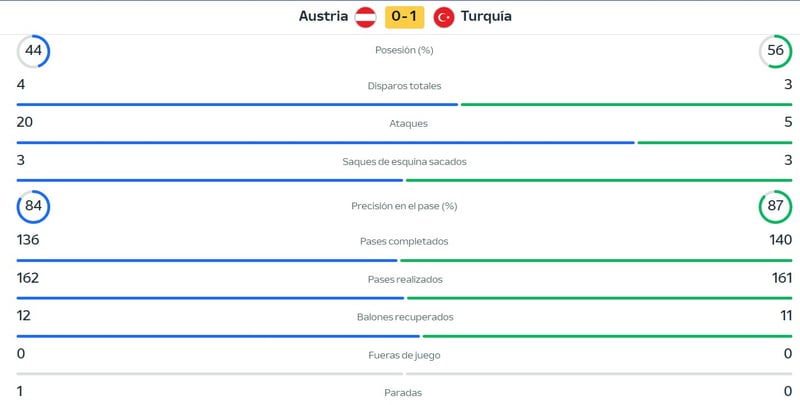
Task: Click the Austria flag icon
Action: [x=366, y=17]
